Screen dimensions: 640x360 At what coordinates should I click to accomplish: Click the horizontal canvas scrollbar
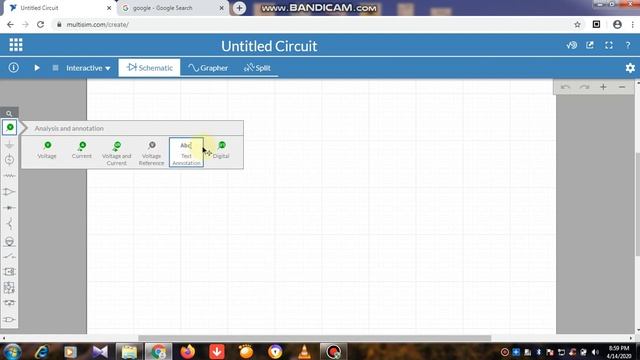[314, 338]
